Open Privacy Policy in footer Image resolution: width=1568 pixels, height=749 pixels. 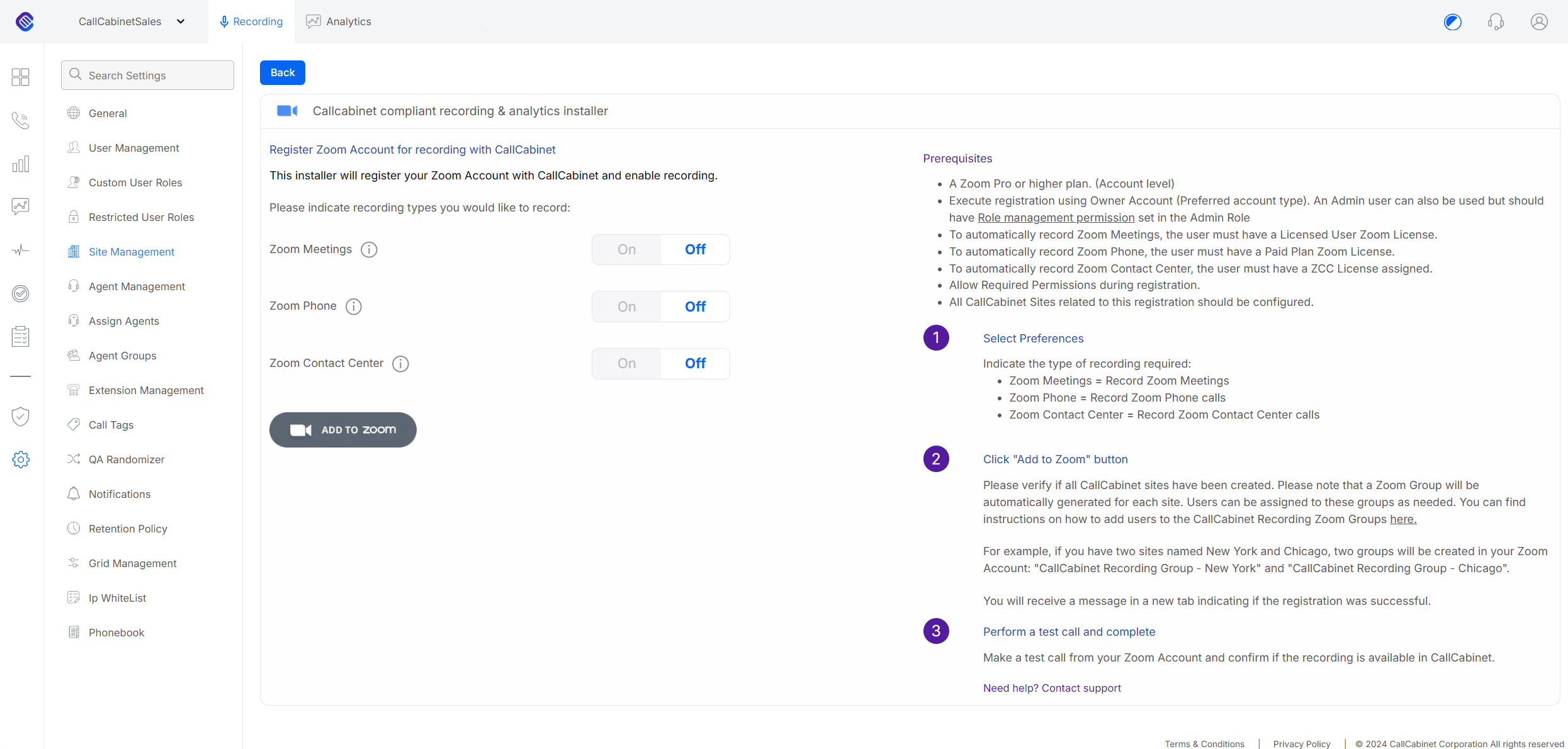click(1302, 743)
